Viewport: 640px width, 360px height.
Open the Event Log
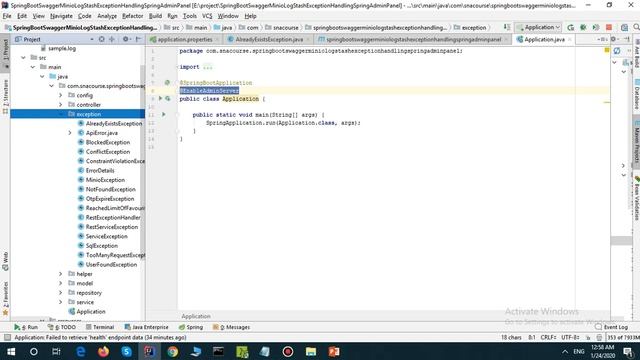tap(611, 327)
